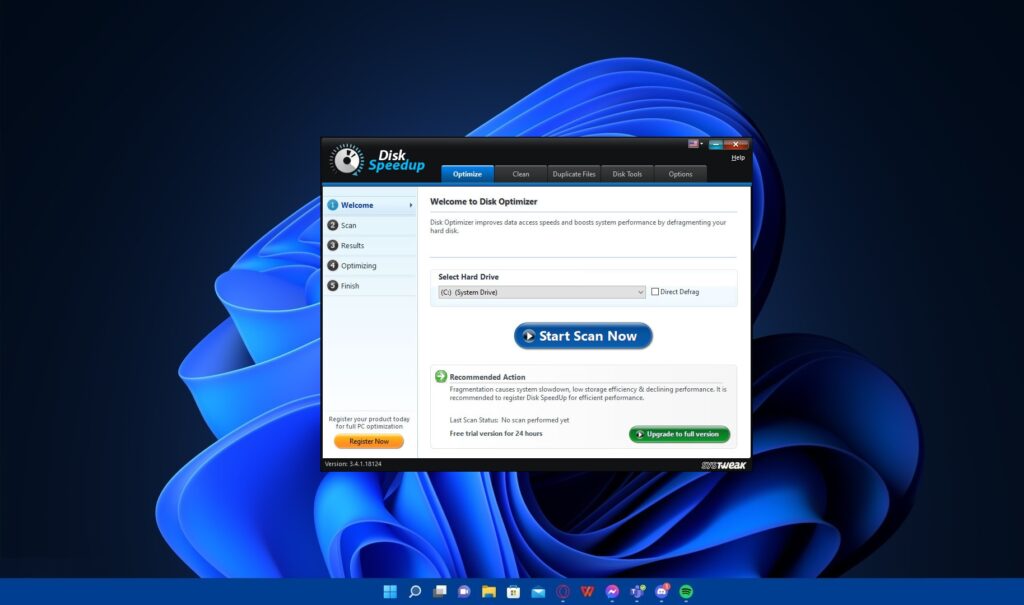This screenshot has width=1024, height=605.
Task: Open taskbar Search
Action: [415, 592]
